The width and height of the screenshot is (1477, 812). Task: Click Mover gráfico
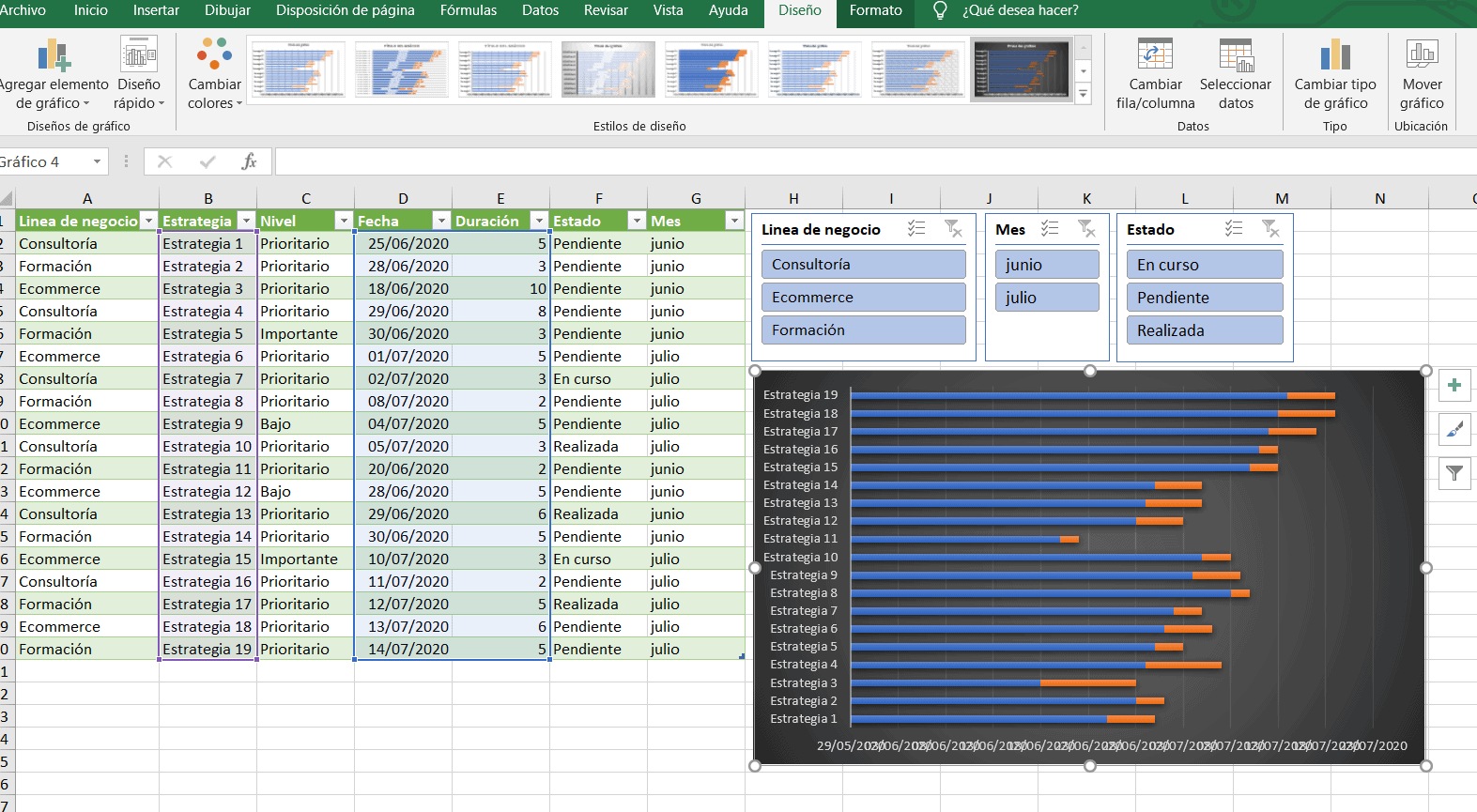(x=1422, y=75)
